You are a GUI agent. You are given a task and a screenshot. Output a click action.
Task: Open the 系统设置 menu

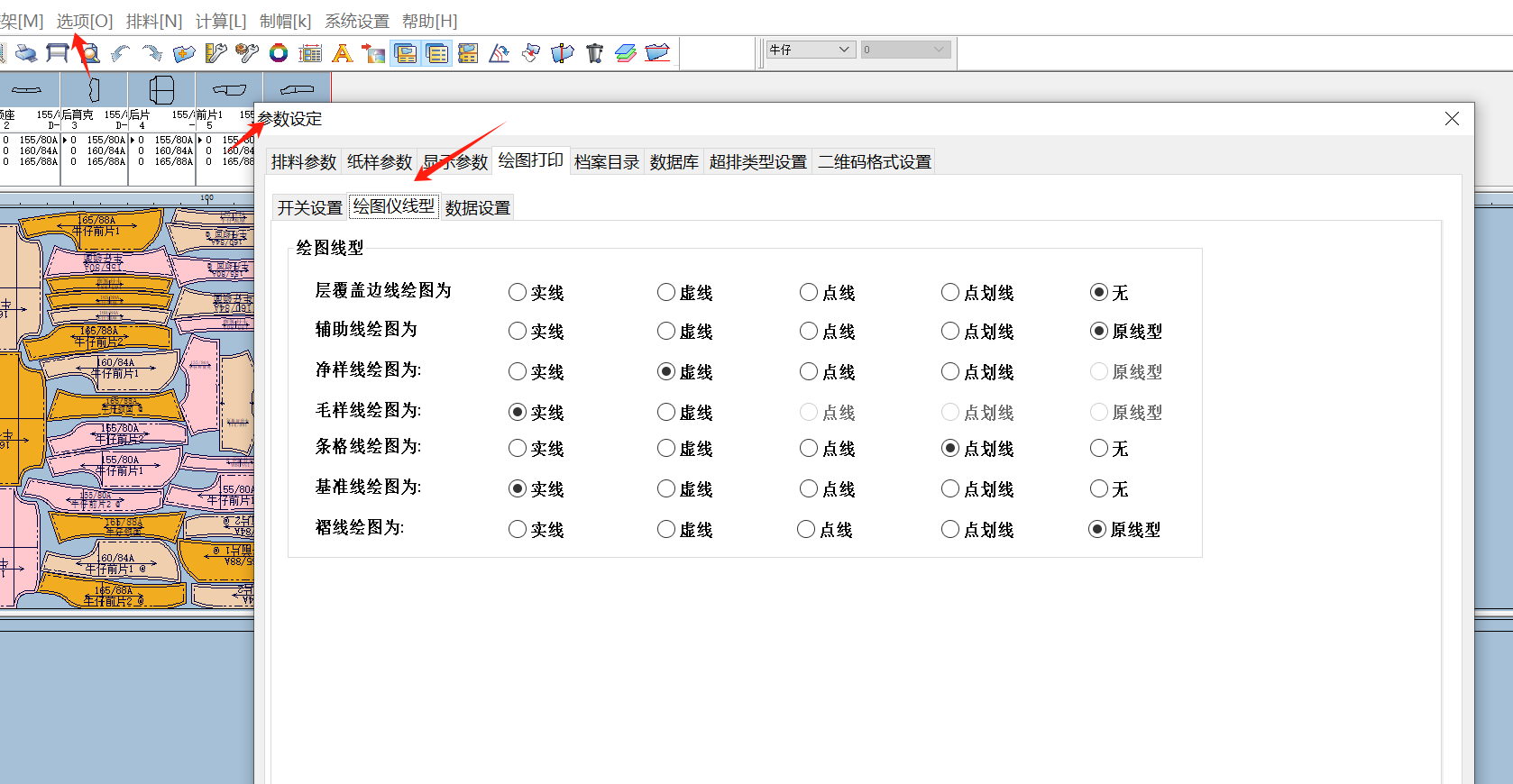pos(357,21)
